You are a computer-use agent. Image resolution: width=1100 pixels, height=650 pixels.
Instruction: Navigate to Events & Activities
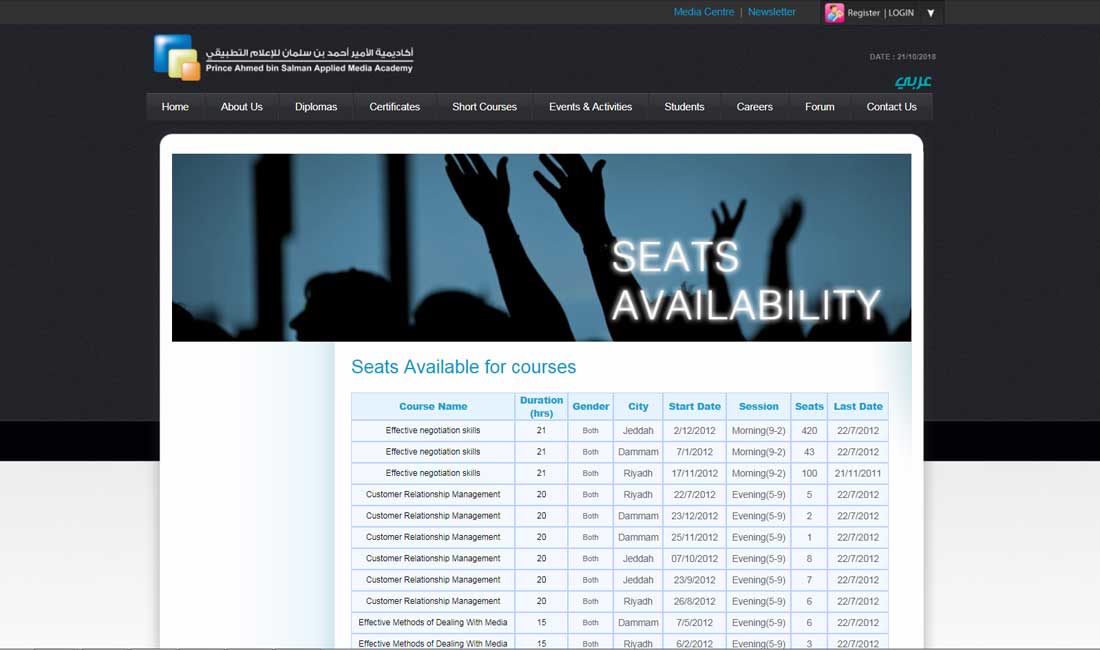point(590,107)
